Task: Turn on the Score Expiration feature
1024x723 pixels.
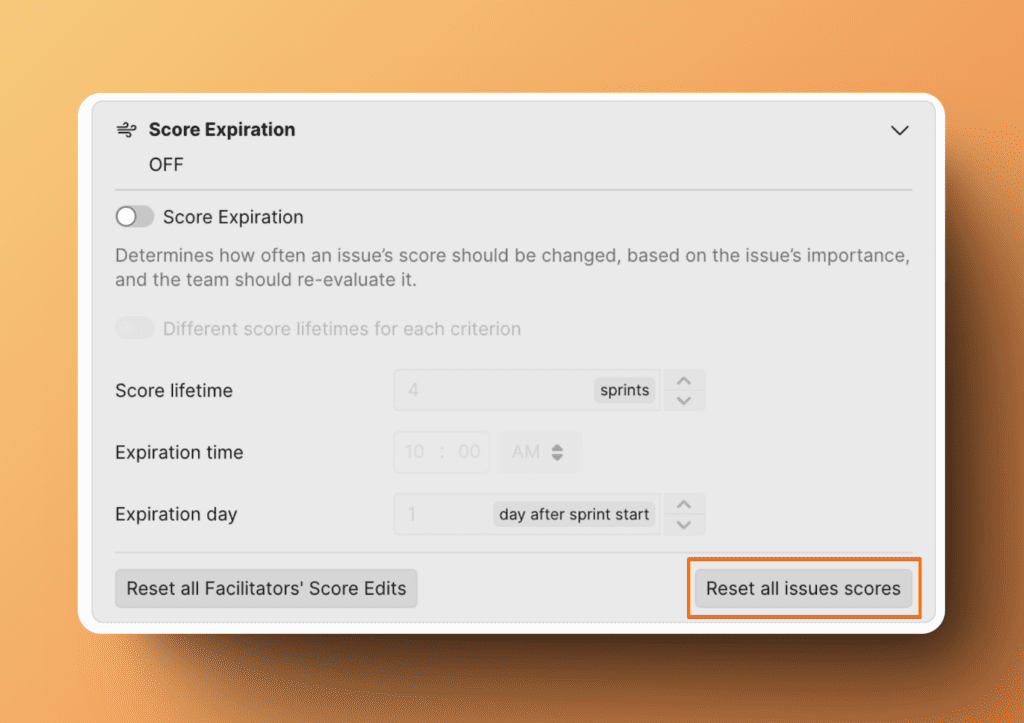Action: [134, 216]
